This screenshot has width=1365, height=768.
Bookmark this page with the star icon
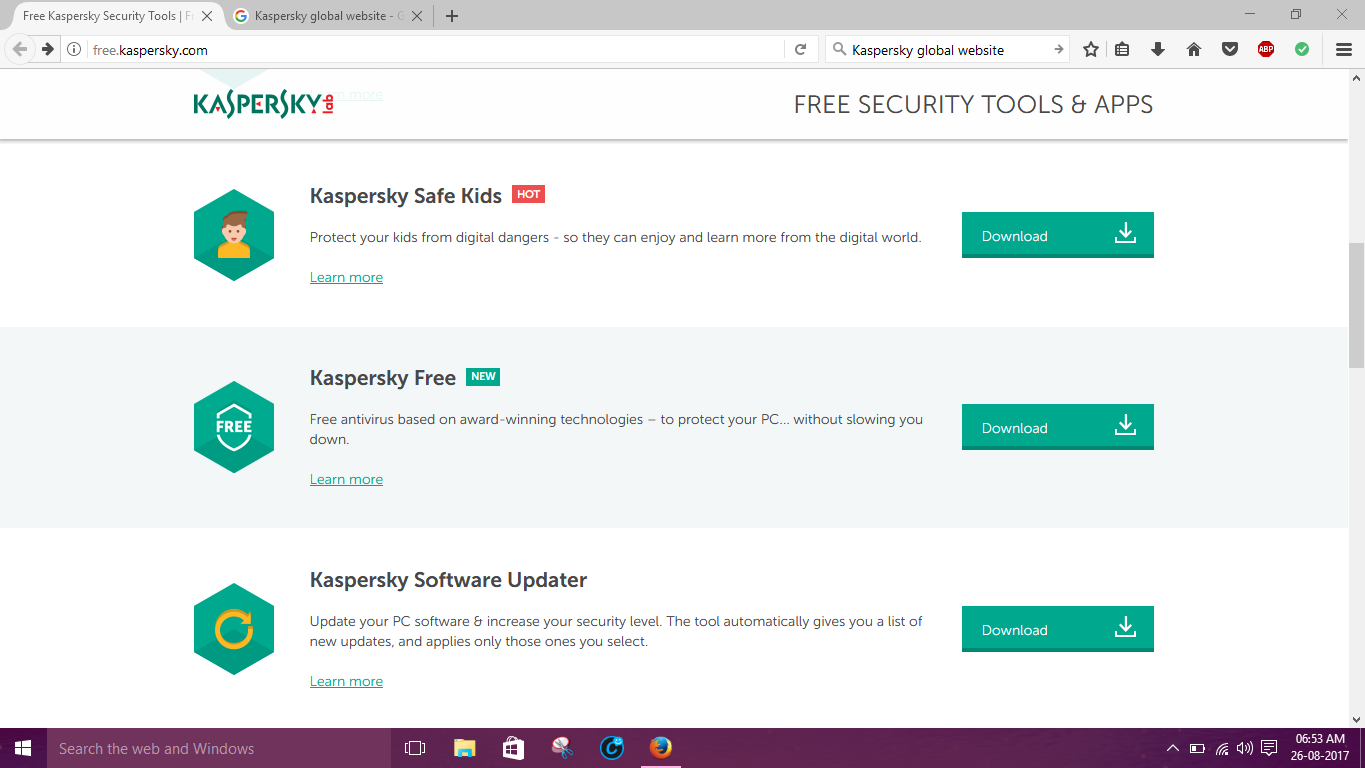tap(1091, 49)
